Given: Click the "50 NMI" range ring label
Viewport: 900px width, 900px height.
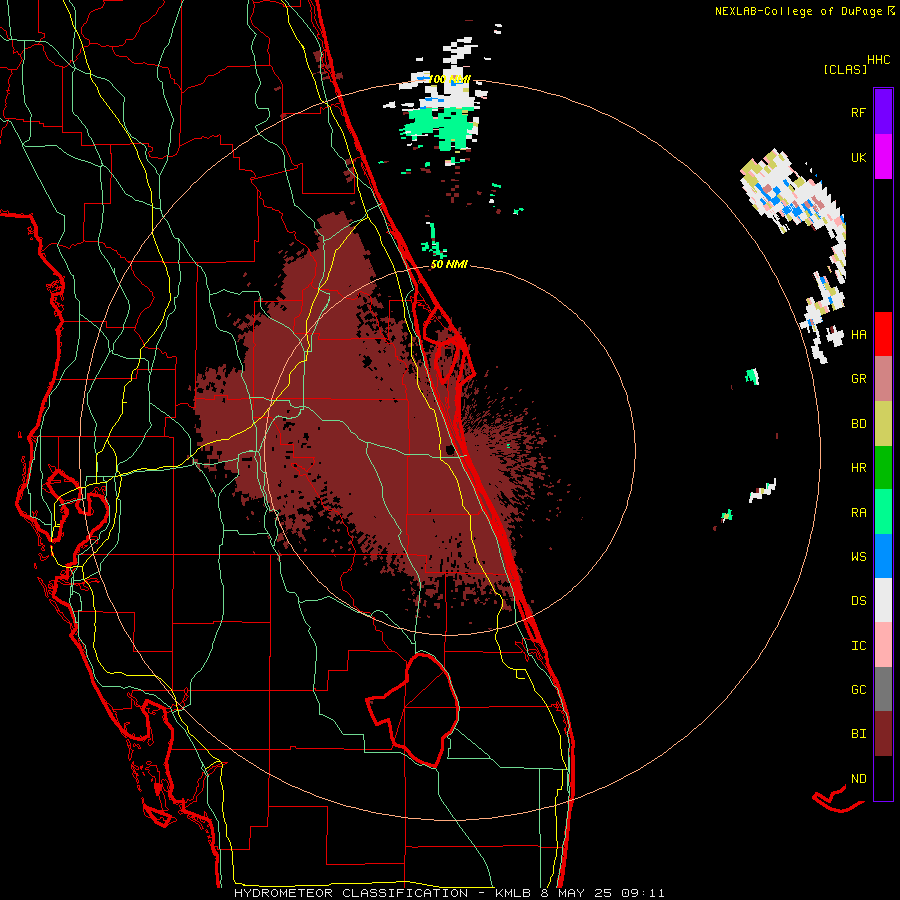Looking at the screenshot, I should click(x=449, y=264).
